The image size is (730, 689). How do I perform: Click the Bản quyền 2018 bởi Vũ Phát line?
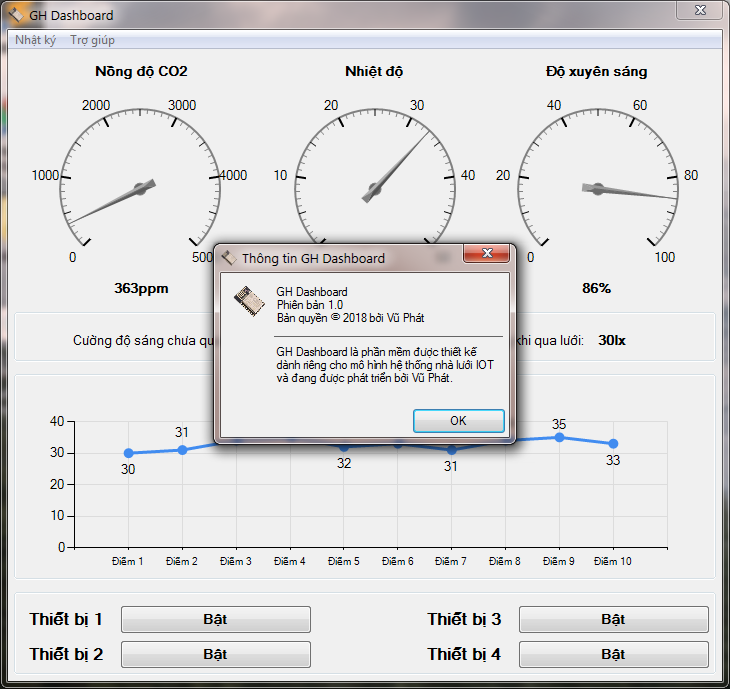[350, 318]
